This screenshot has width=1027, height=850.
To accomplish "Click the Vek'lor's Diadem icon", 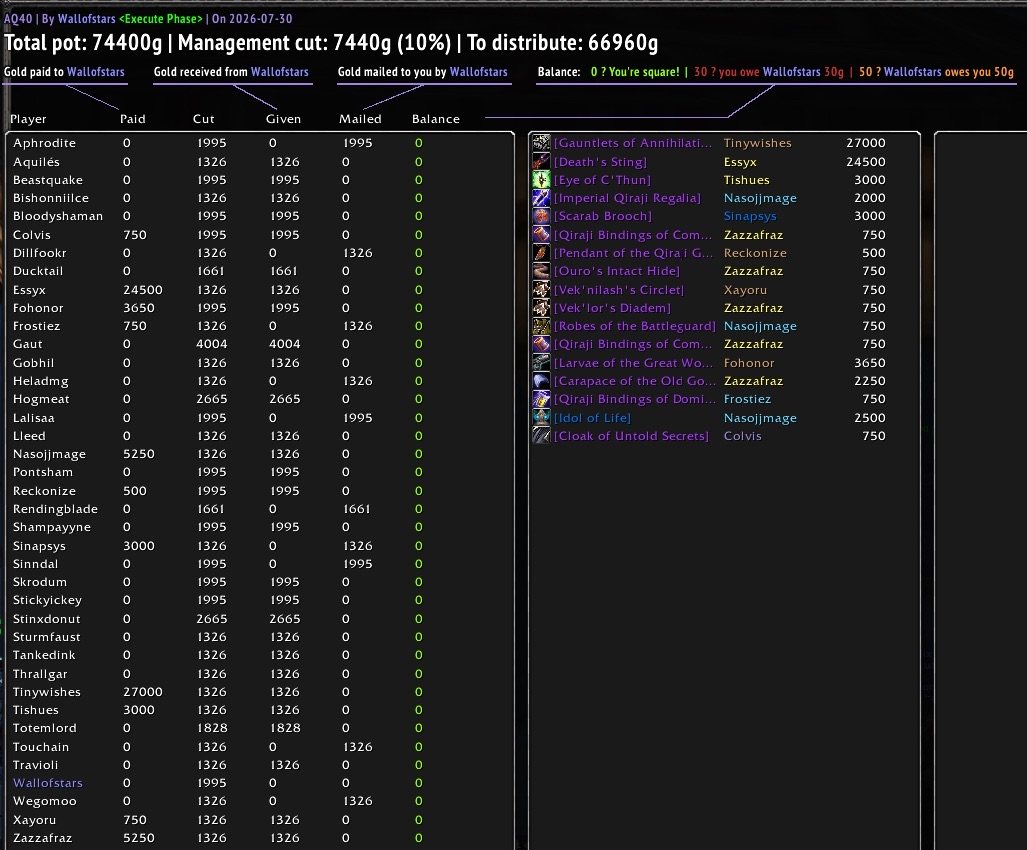I will click(541, 308).
